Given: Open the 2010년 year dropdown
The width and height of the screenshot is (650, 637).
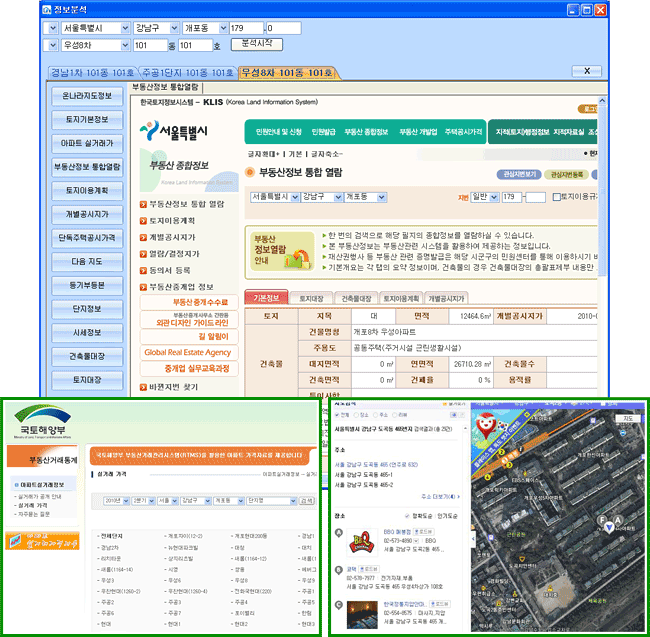Looking at the screenshot, I should tap(116, 501).
